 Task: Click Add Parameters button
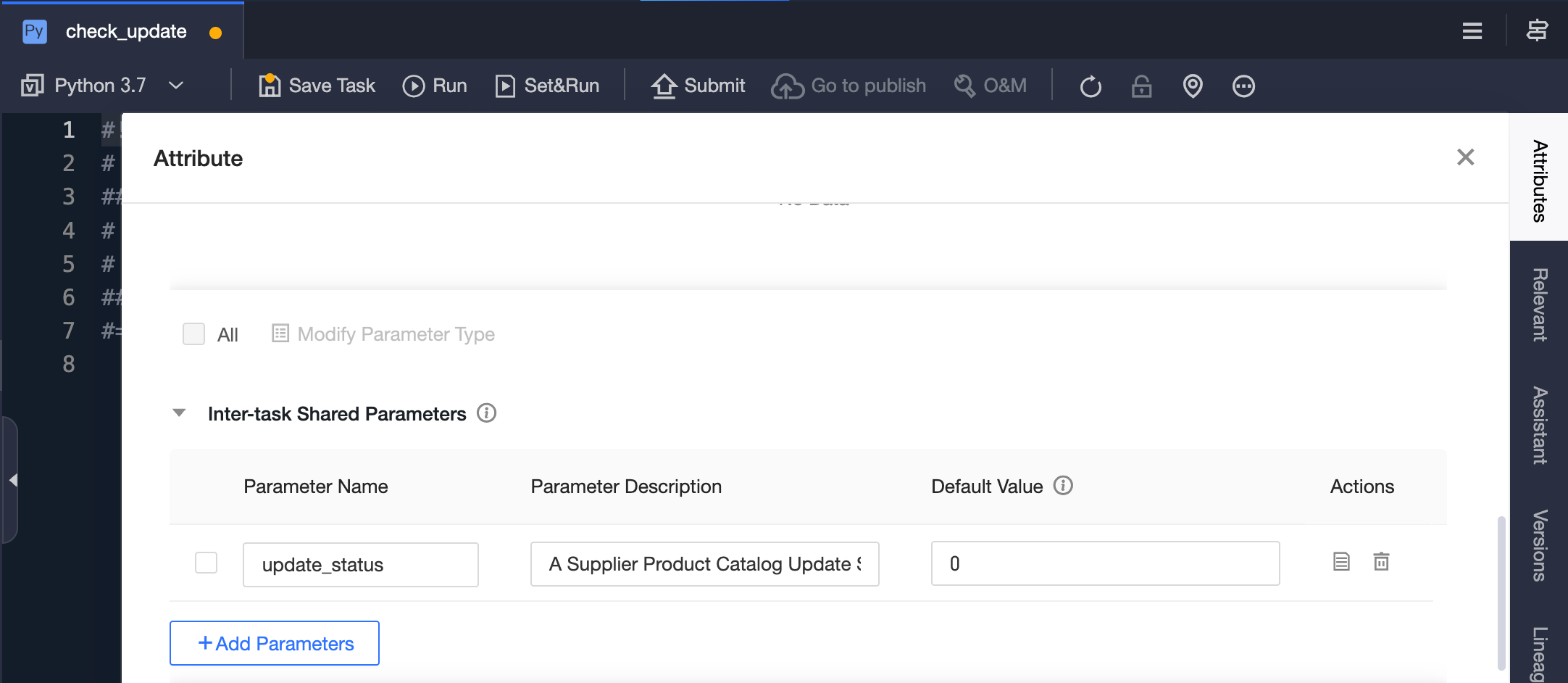point(275,643)
